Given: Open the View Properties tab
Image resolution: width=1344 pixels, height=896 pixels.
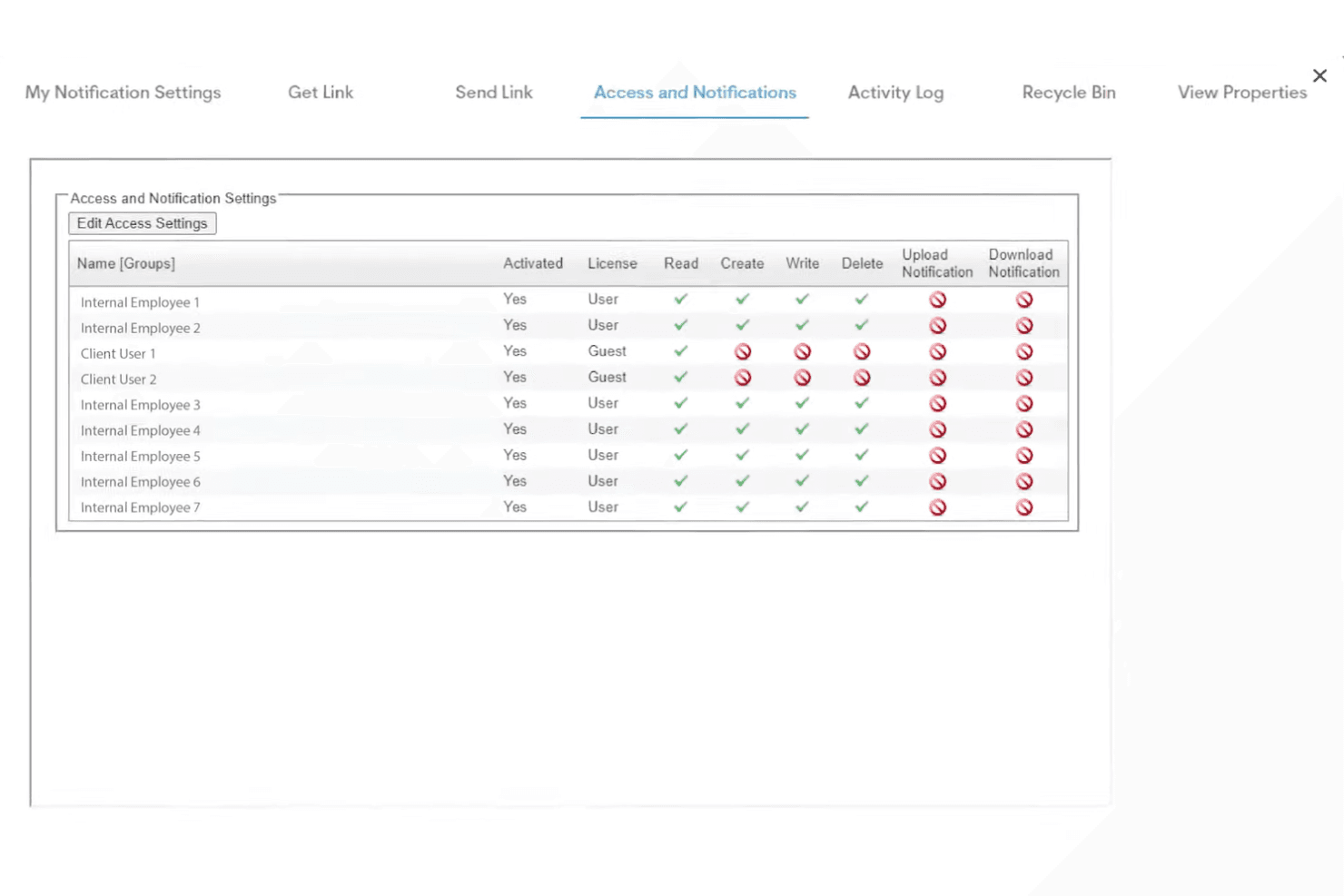Looking at the screenshot, I should click(1242, 93).
